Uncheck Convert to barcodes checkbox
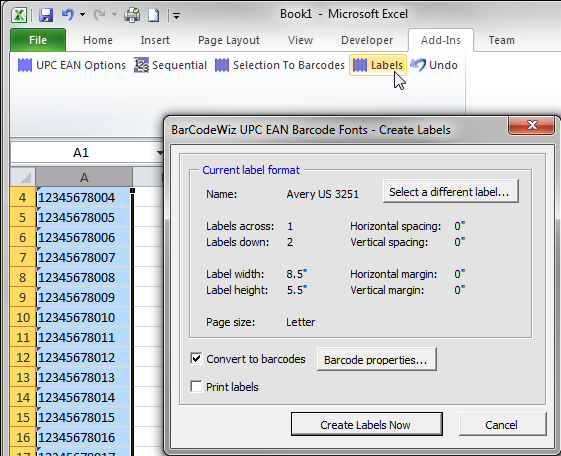Viewport: 561px width, 456px height. 196,358
